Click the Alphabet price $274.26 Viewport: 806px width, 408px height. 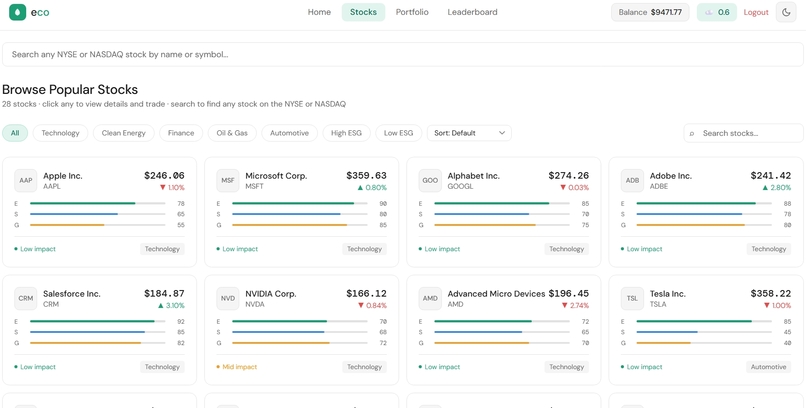569,176
